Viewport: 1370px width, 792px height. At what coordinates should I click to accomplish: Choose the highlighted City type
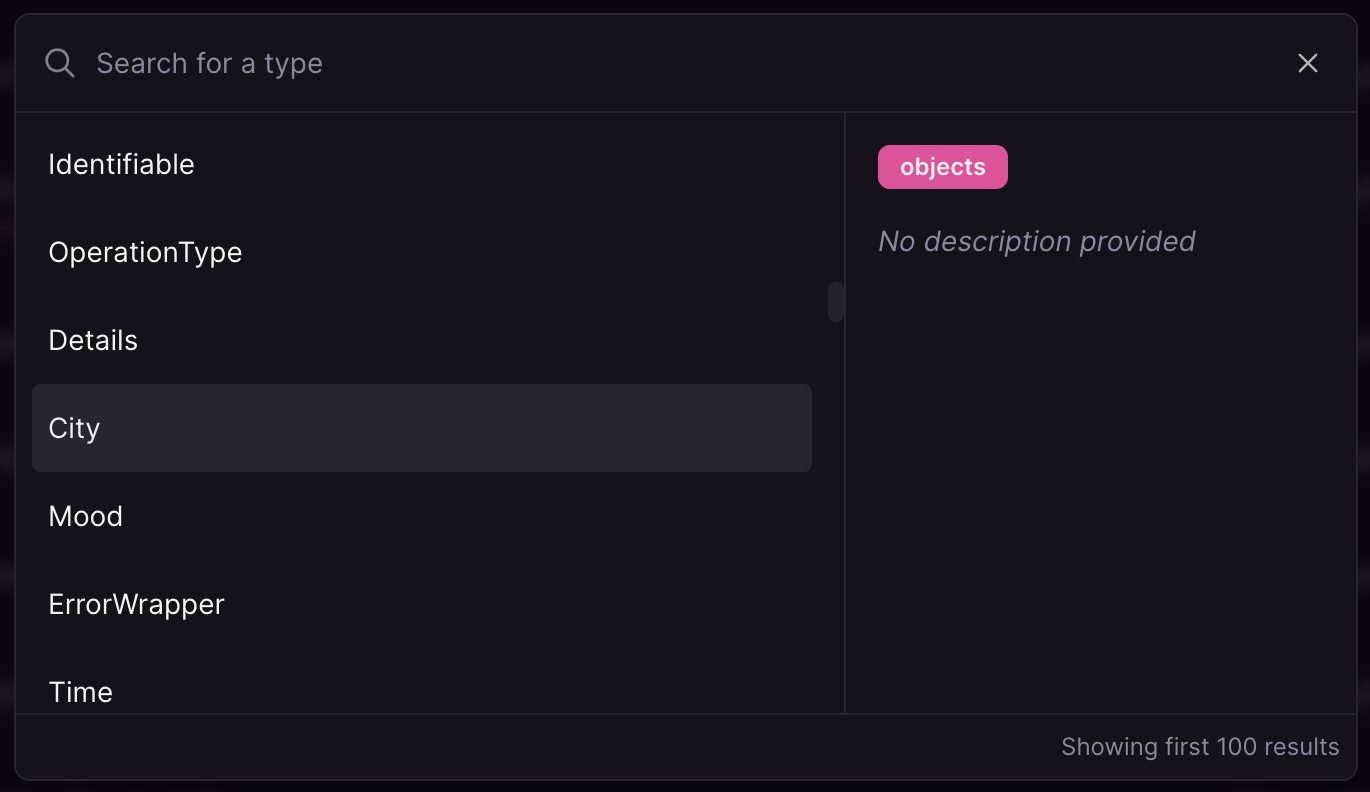pos(422,428)
